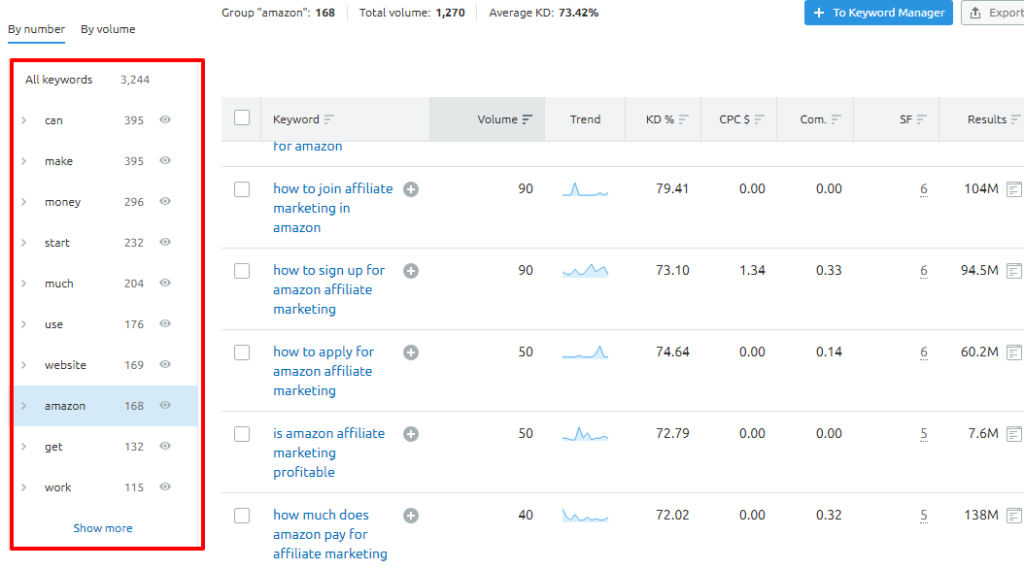Viewport: 1024px width, 570px height.
Task: Click plus icon beside 'how to apply for amazon affiliate marketing'
Action: point(411,352)
